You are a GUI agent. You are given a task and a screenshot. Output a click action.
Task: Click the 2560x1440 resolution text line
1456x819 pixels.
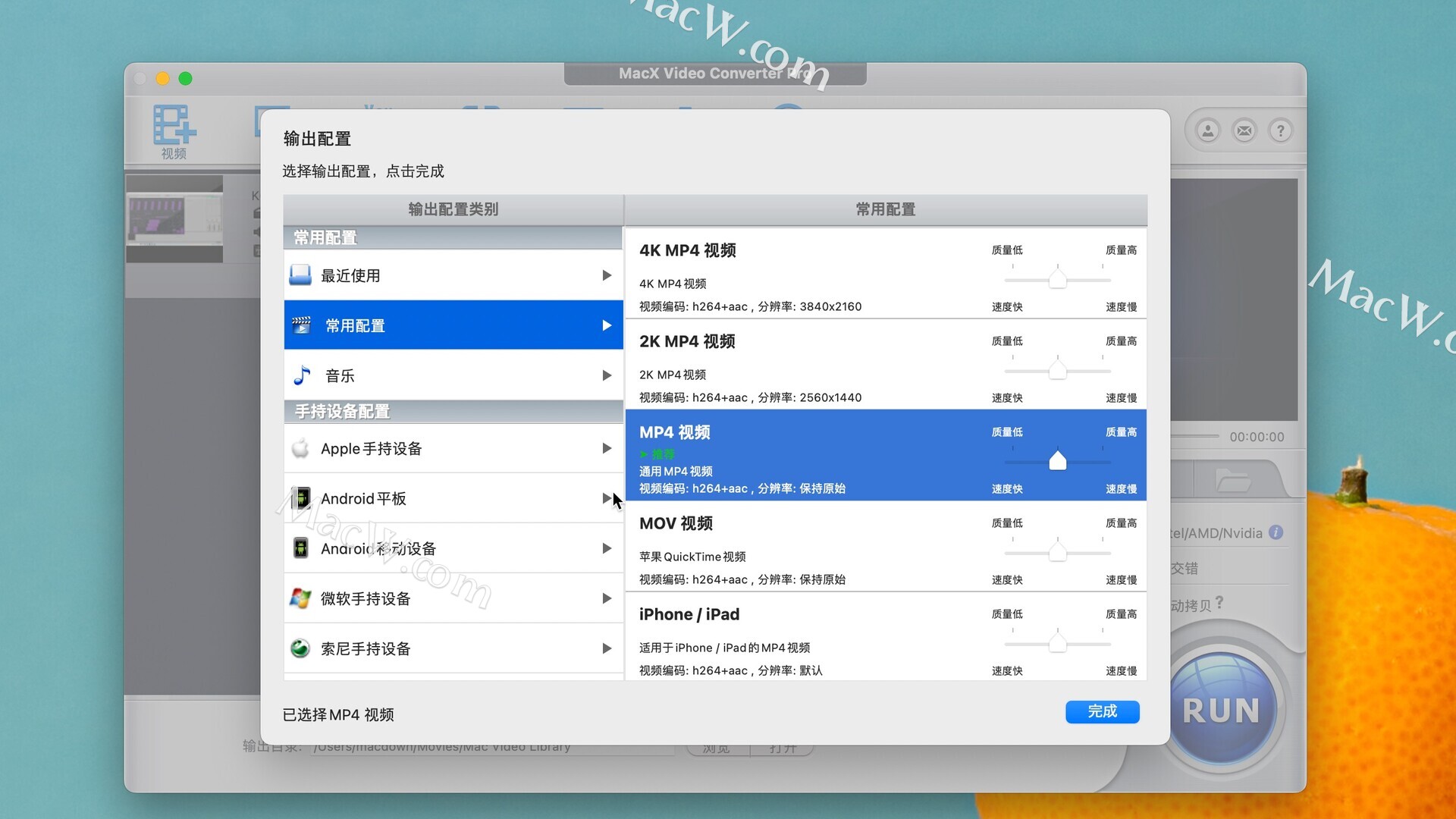(750, 397)
